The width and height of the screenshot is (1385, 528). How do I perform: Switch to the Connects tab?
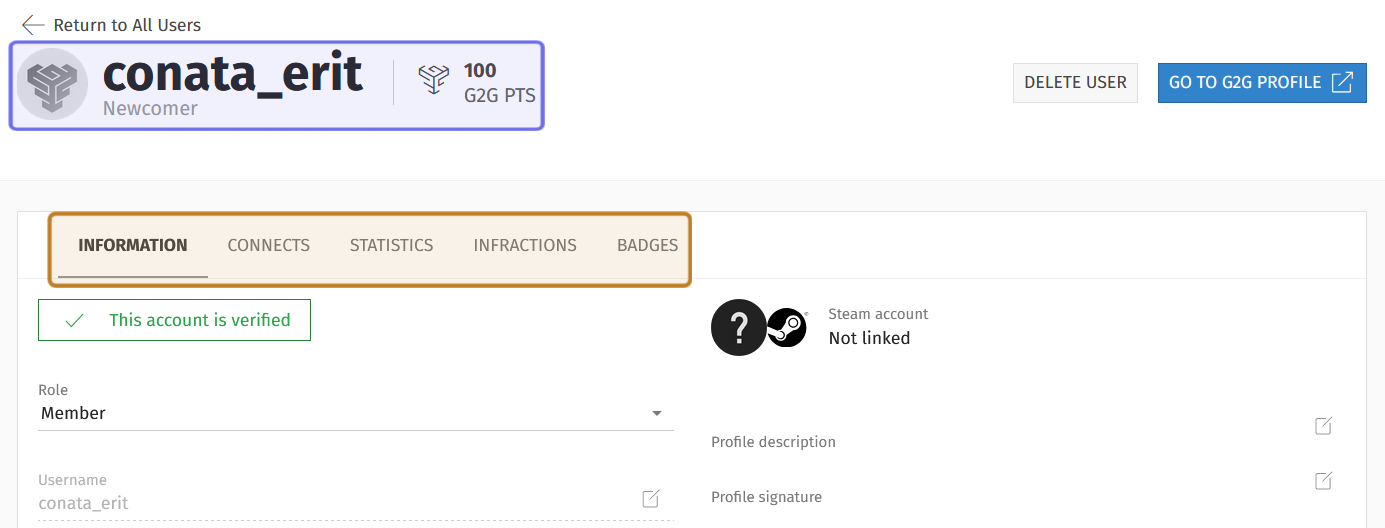click(x=269, y=245)
